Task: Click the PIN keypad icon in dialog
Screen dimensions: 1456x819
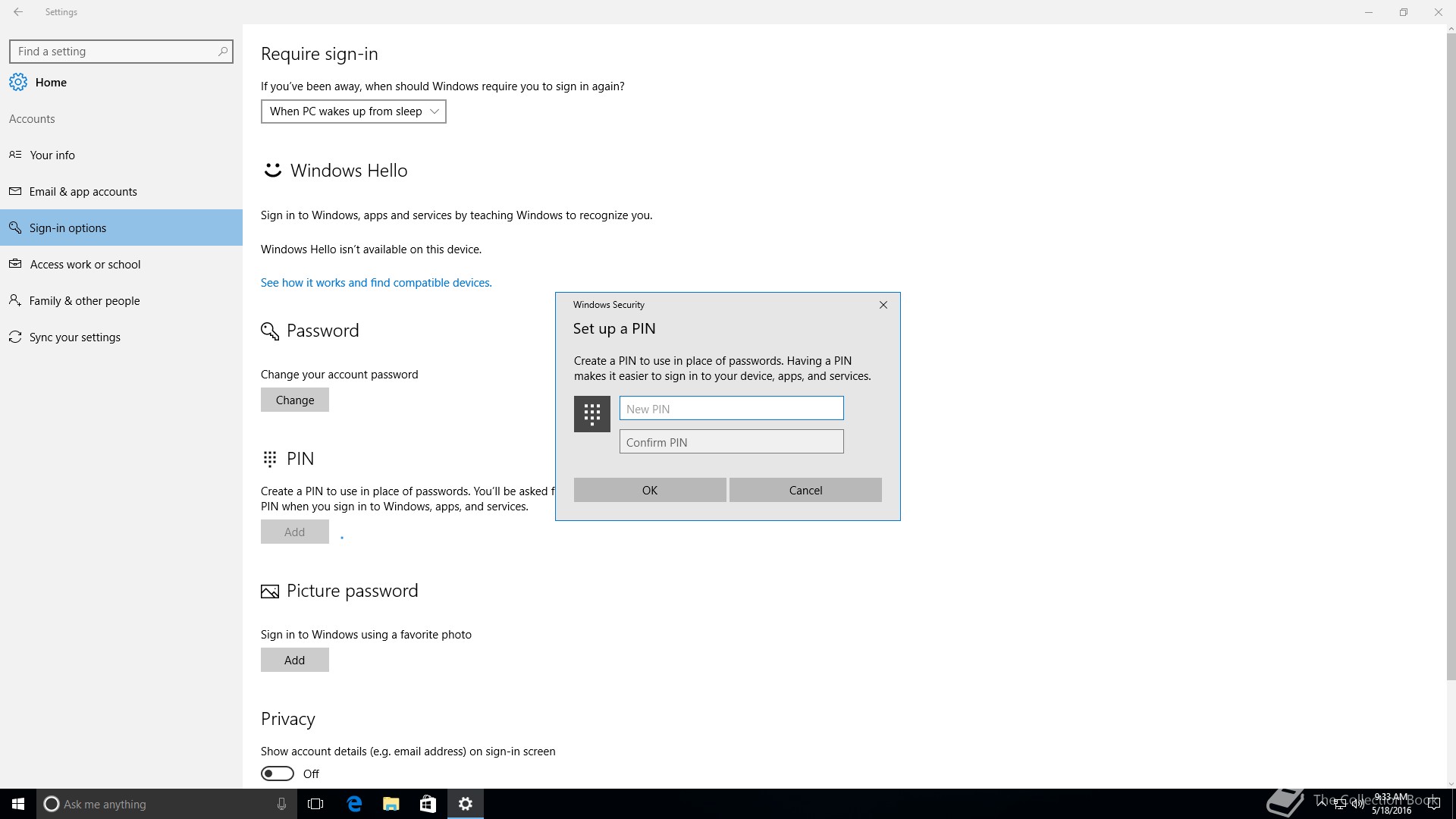Action: 591,414
